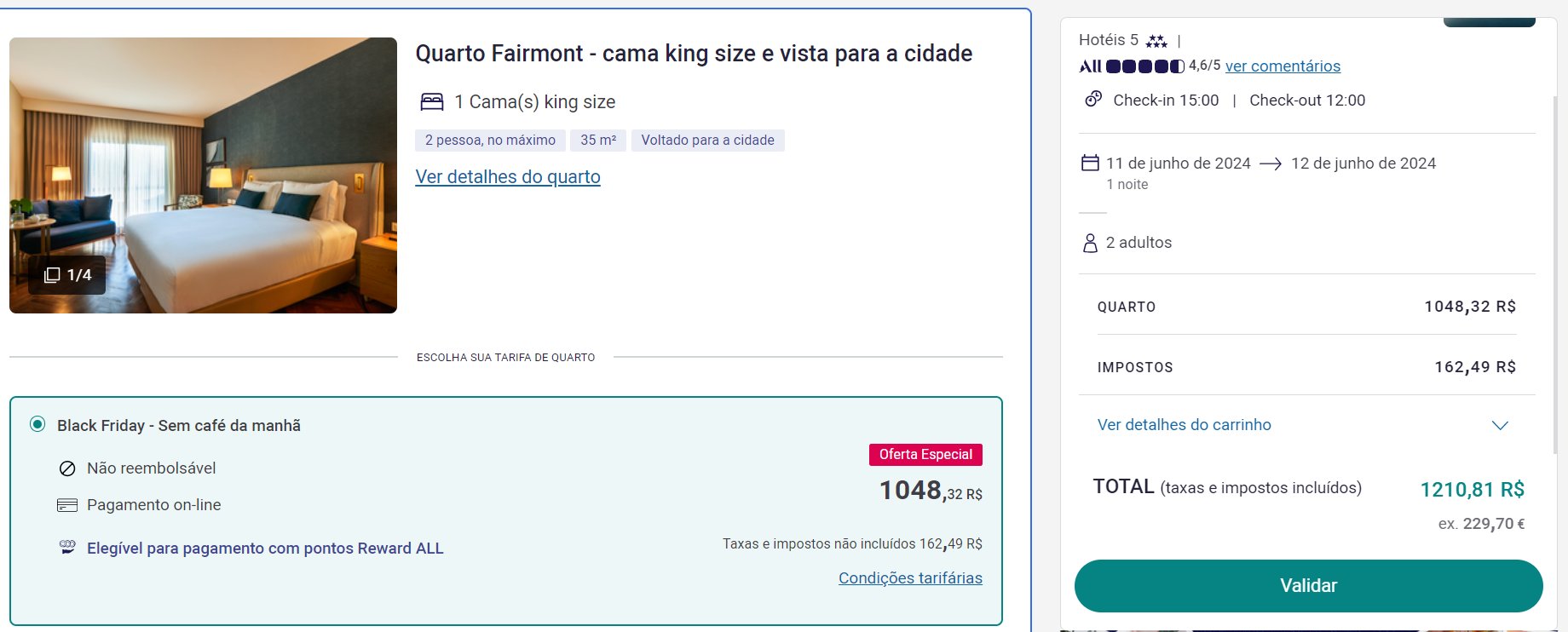Open Ver detalhes do quarto link

pyautogui.click(x=508, y=177)
